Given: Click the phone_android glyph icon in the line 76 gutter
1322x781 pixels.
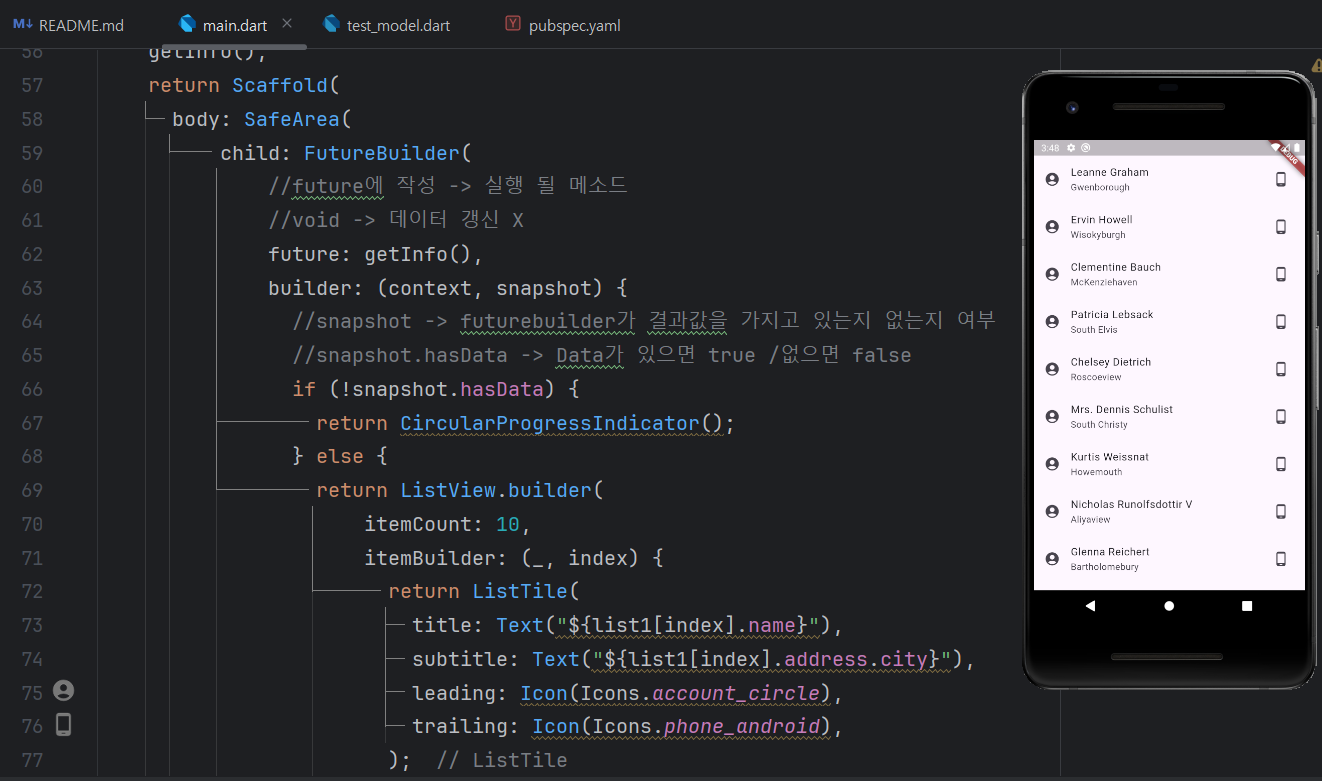Looking at the screenshot, I should click(x=62, y=725).
